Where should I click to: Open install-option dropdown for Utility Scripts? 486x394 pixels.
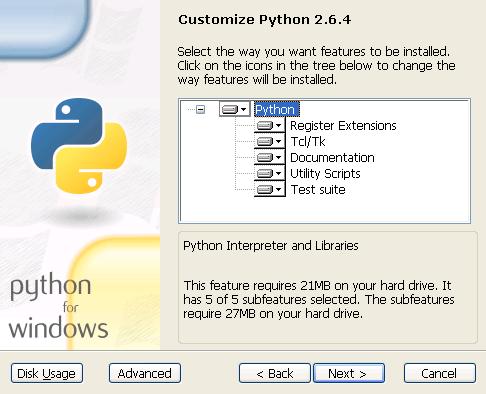pos(269,173)
